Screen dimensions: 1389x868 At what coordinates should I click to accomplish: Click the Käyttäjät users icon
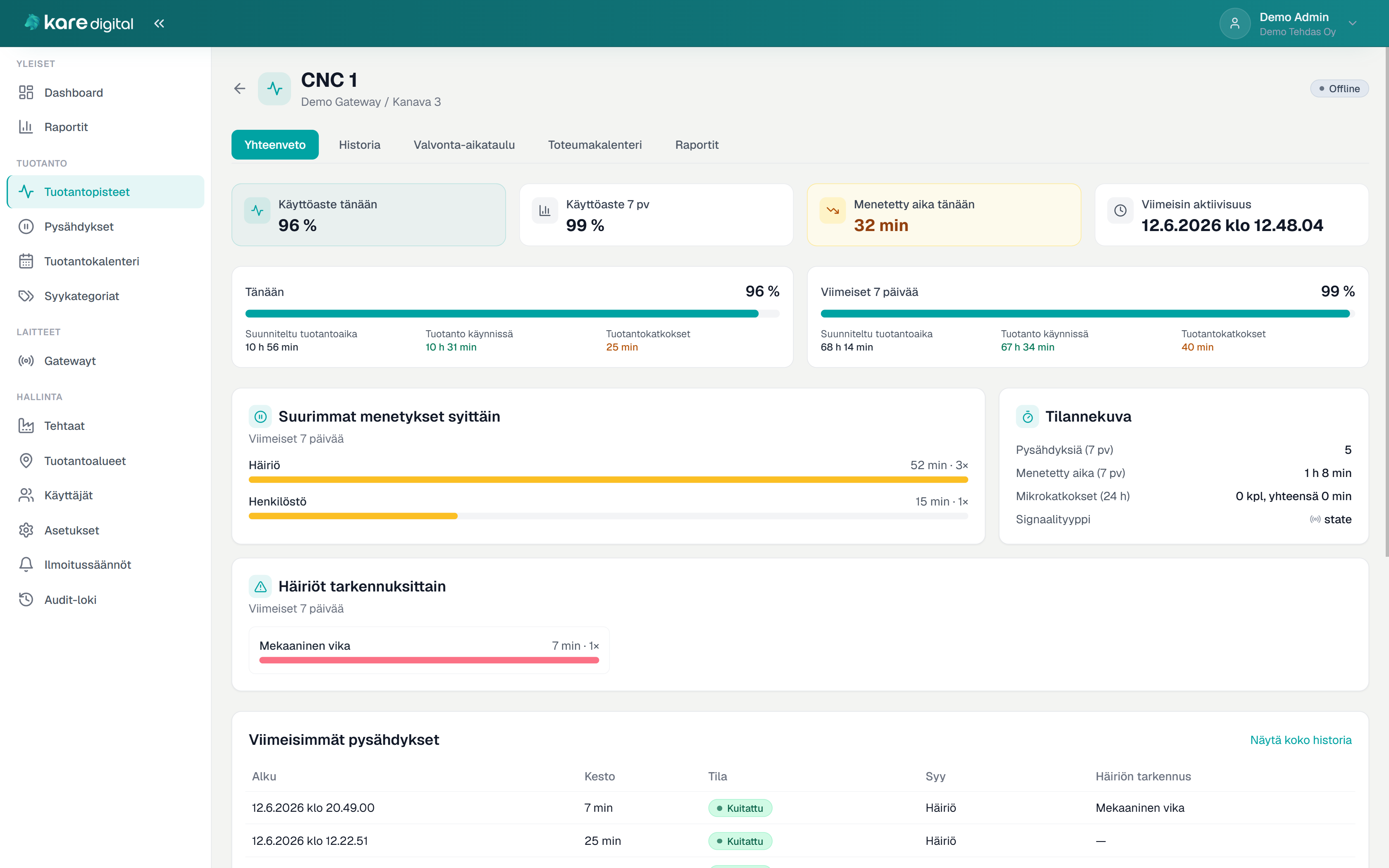[x=26, y=496]
